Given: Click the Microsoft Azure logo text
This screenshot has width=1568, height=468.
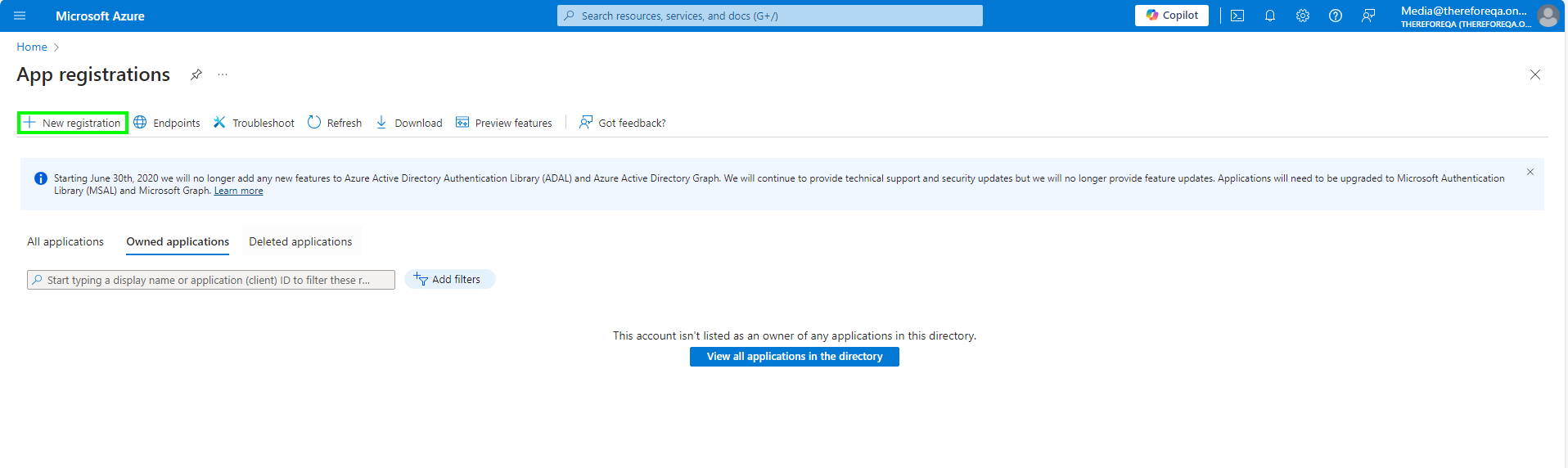Looking at the screenshot, I should tap(100, 16).
